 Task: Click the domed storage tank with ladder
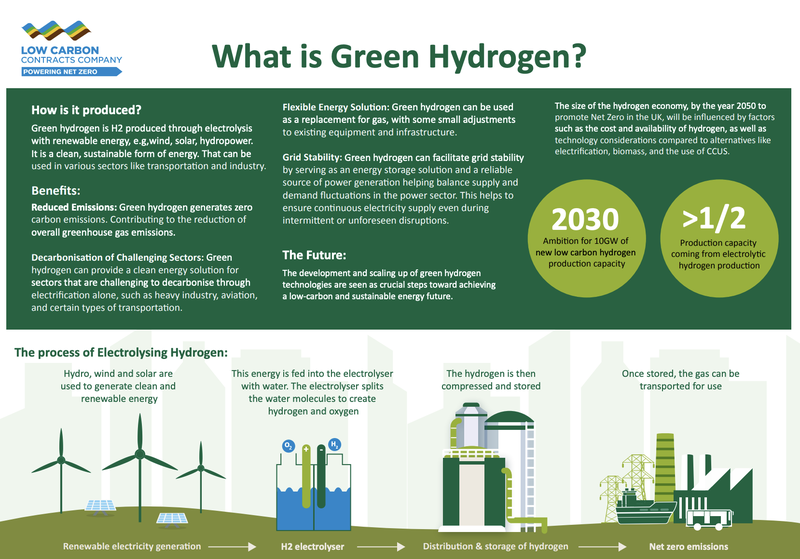(510, 467)
